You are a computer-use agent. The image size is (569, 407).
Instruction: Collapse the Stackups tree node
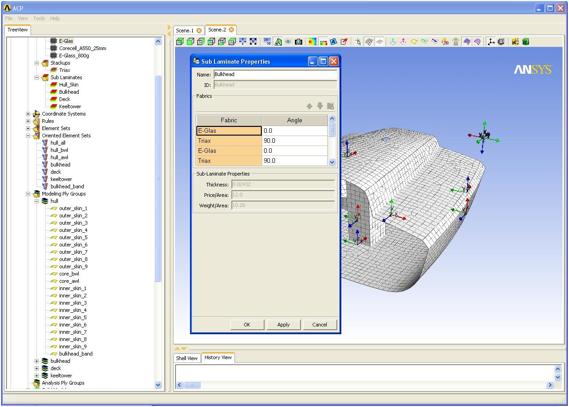tap(37, 63)
